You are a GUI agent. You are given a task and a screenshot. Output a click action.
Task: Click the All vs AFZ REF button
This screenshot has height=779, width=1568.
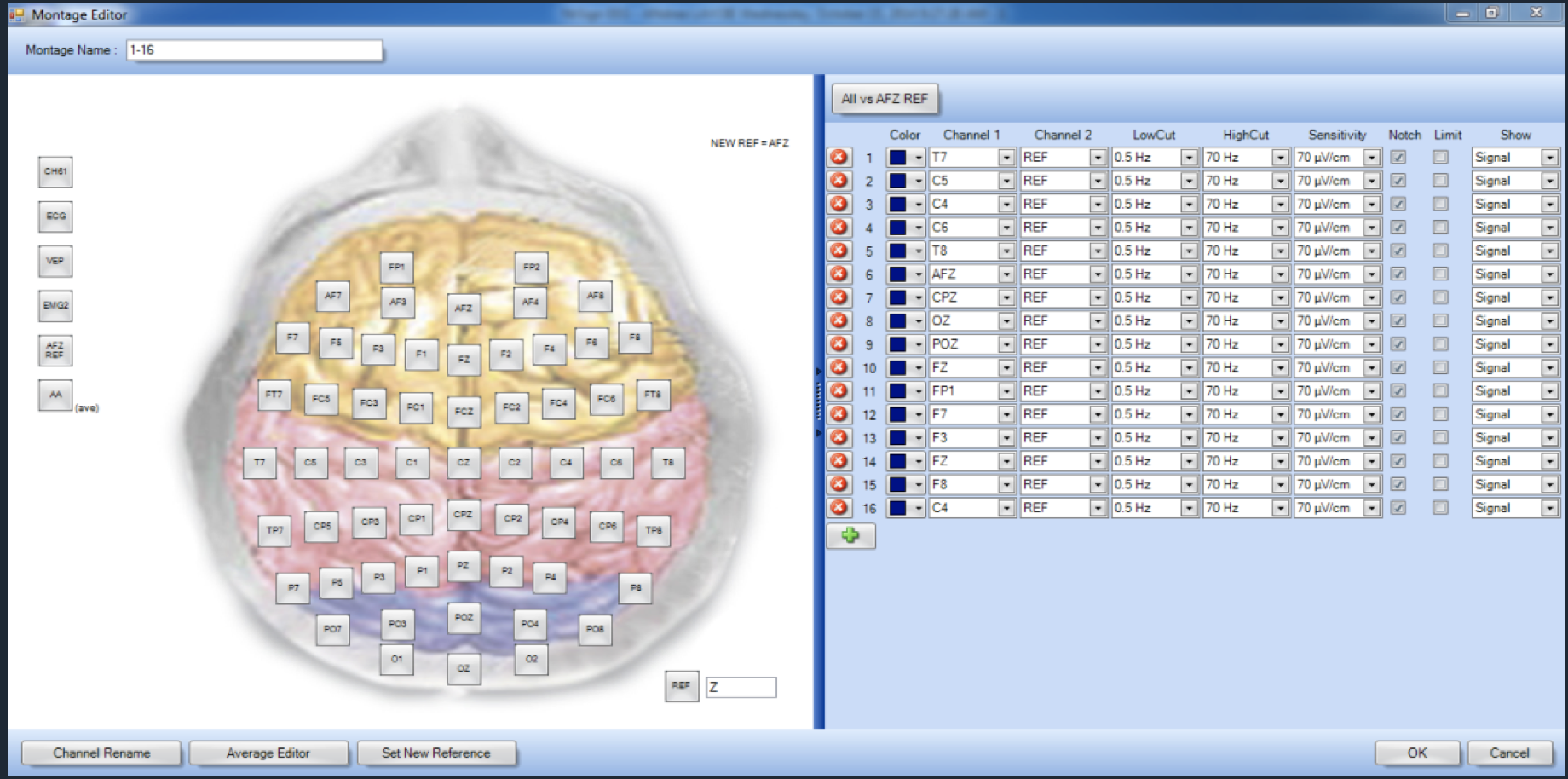point(885,99)
